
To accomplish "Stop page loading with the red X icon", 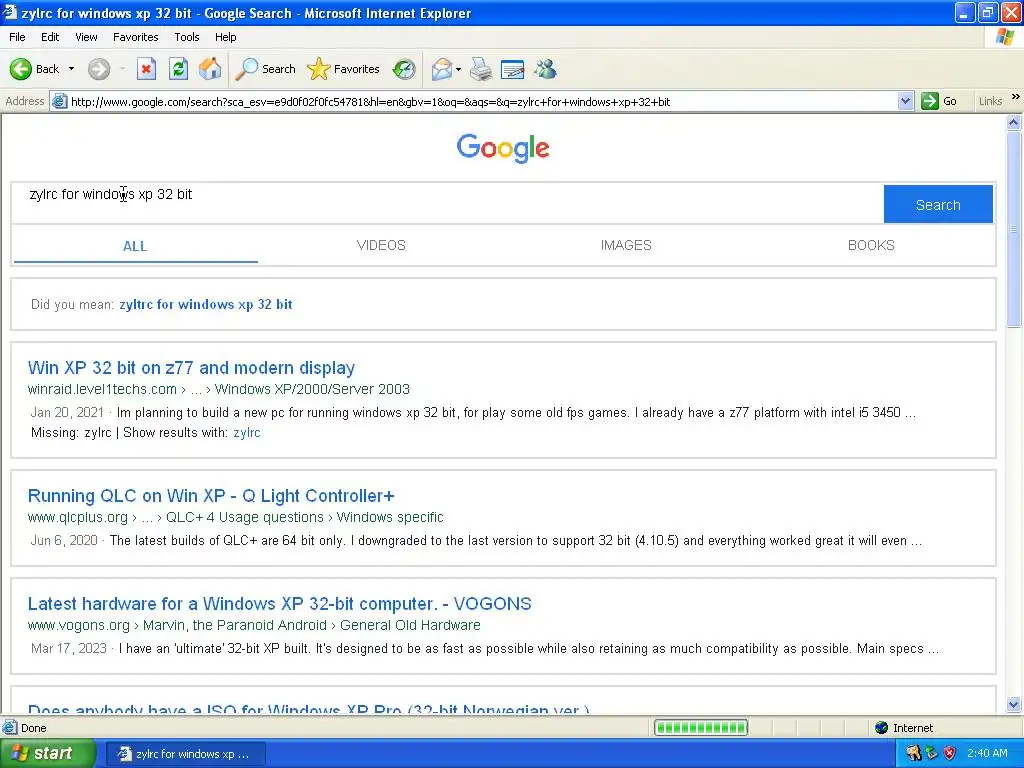I will click(146, 69).
